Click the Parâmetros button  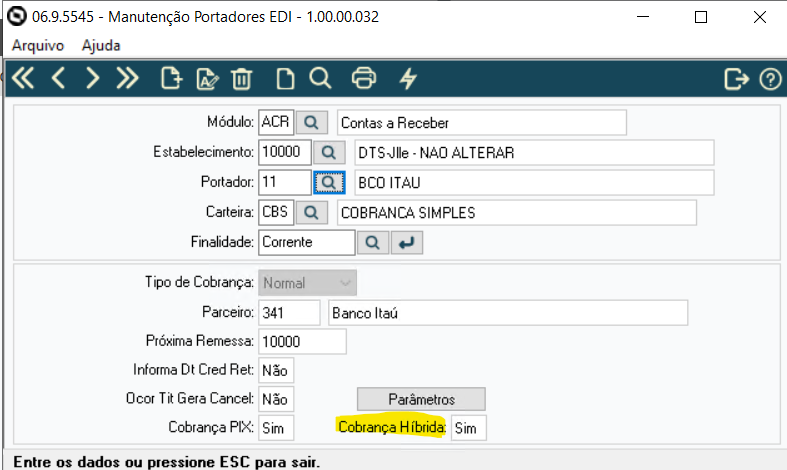pyautogui.click(x=421, y=399)
